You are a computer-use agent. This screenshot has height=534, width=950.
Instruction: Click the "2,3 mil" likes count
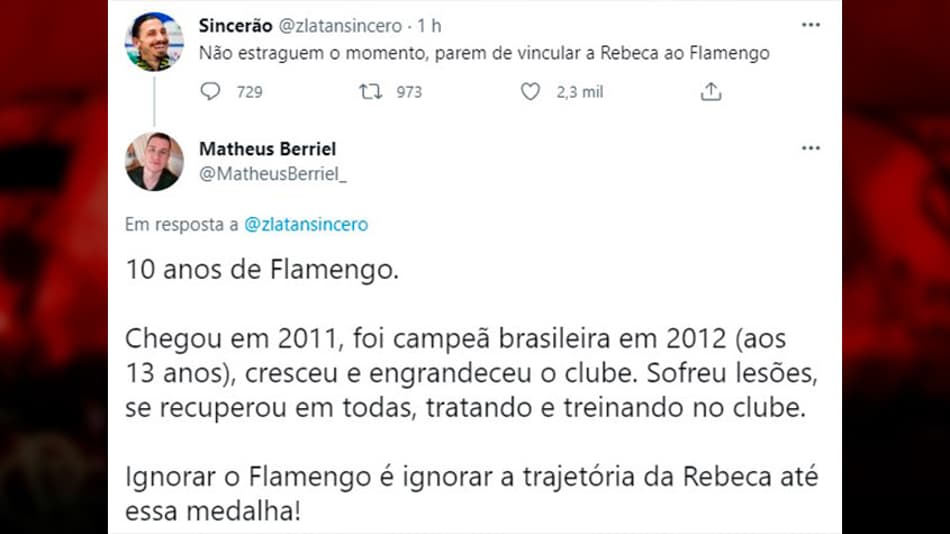(580, 92)
